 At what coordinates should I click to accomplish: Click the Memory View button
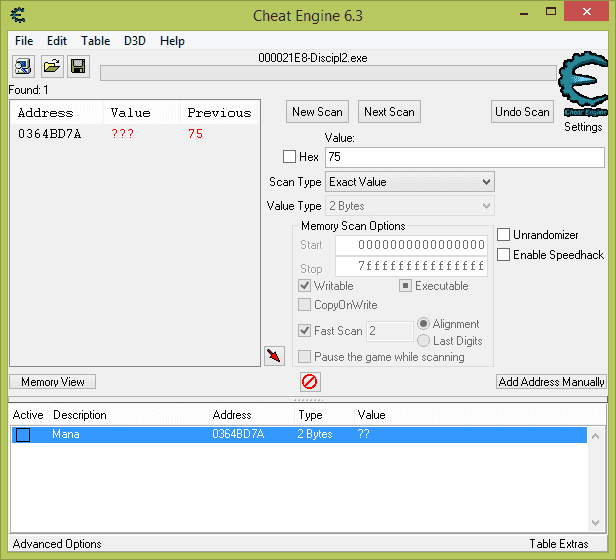tap(53, 382)
